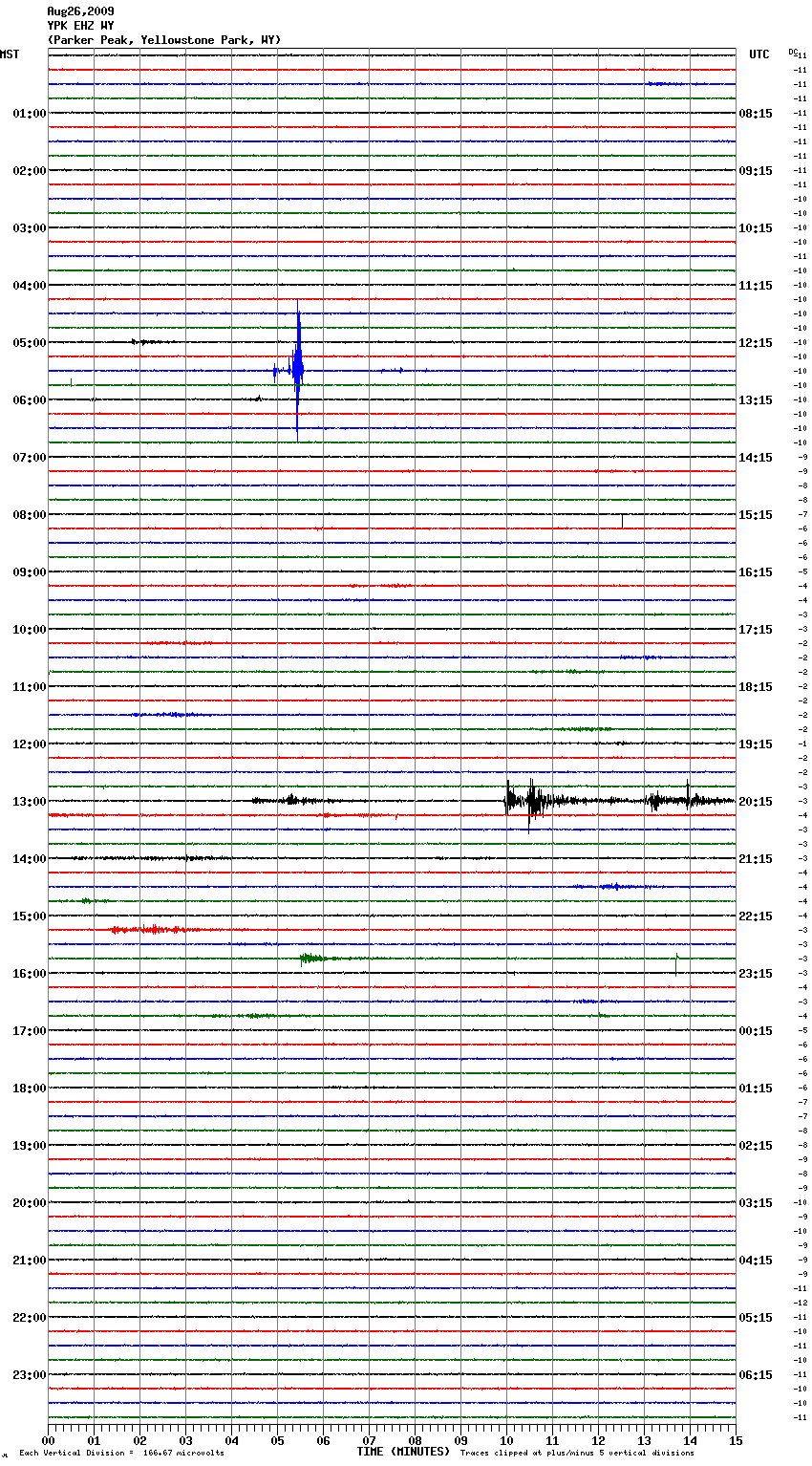The height and width of the screenshot is (1466, 812).
Task: Click the DC column header
Action: tap(792, 52)
